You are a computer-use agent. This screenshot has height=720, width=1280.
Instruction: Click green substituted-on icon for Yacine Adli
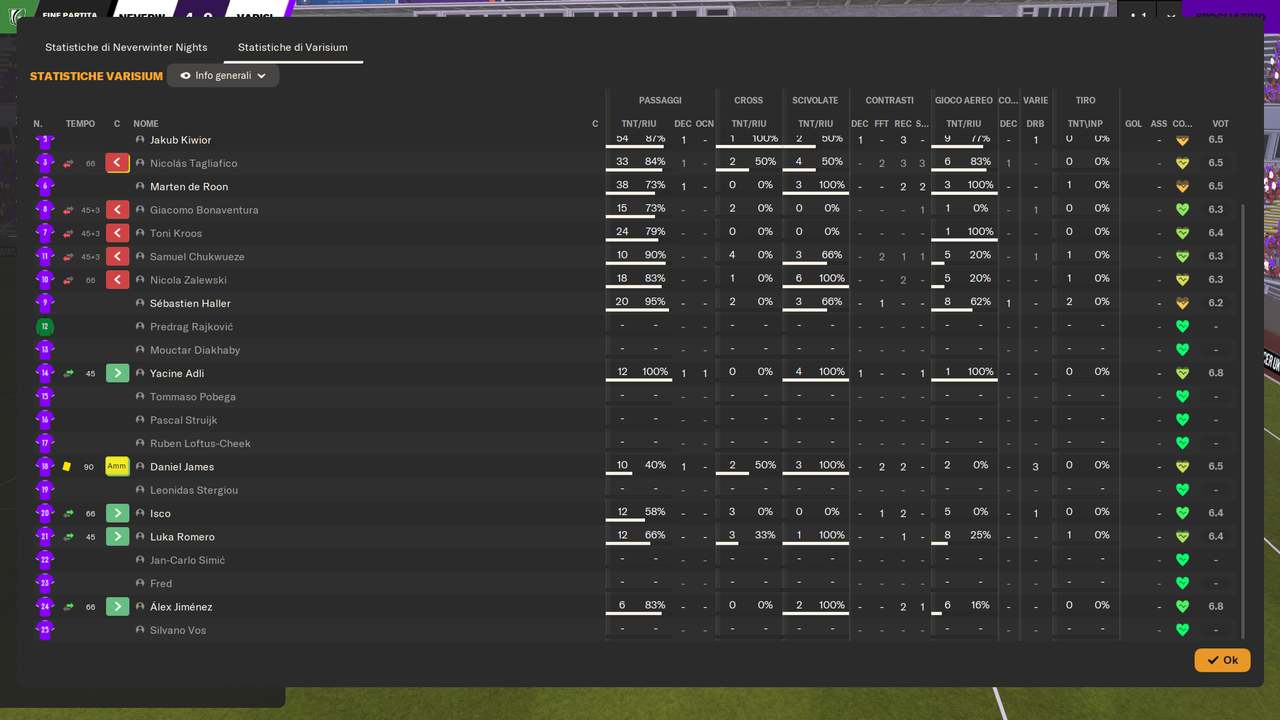pyautogui.click(x=117, y=373)
